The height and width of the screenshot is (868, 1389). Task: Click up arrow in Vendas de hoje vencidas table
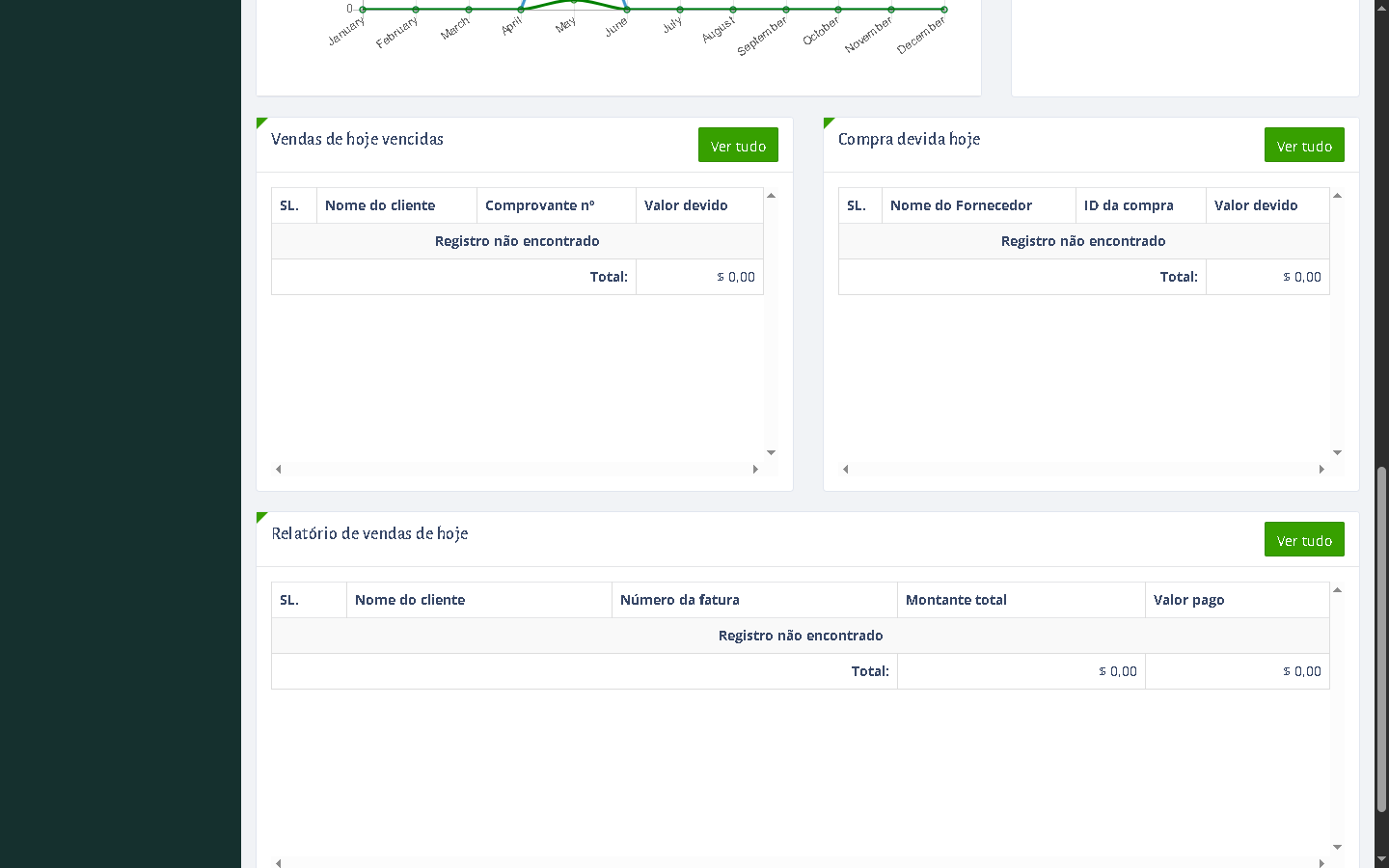tap(771, 196)
